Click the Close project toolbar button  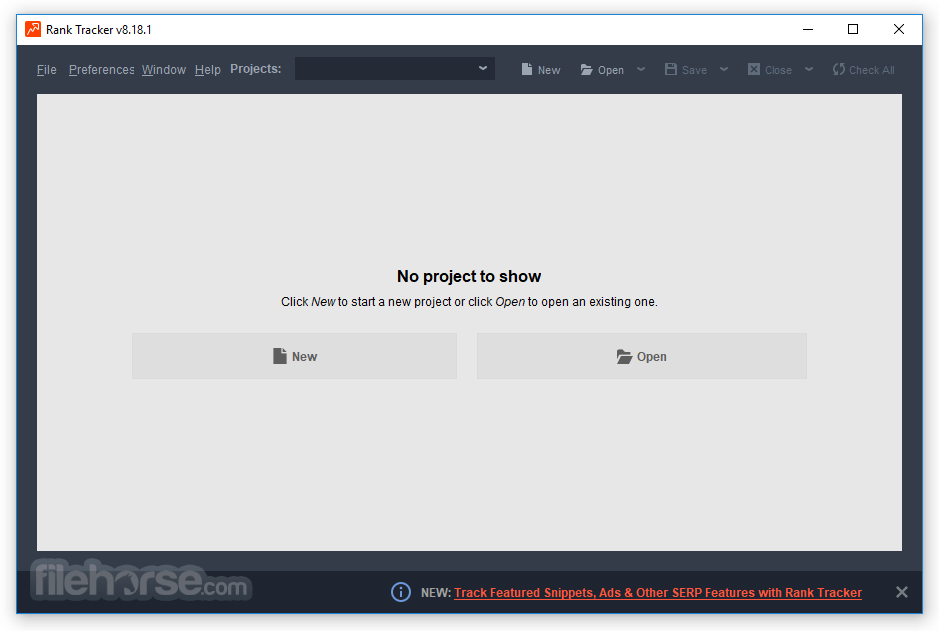click(770, 69)
